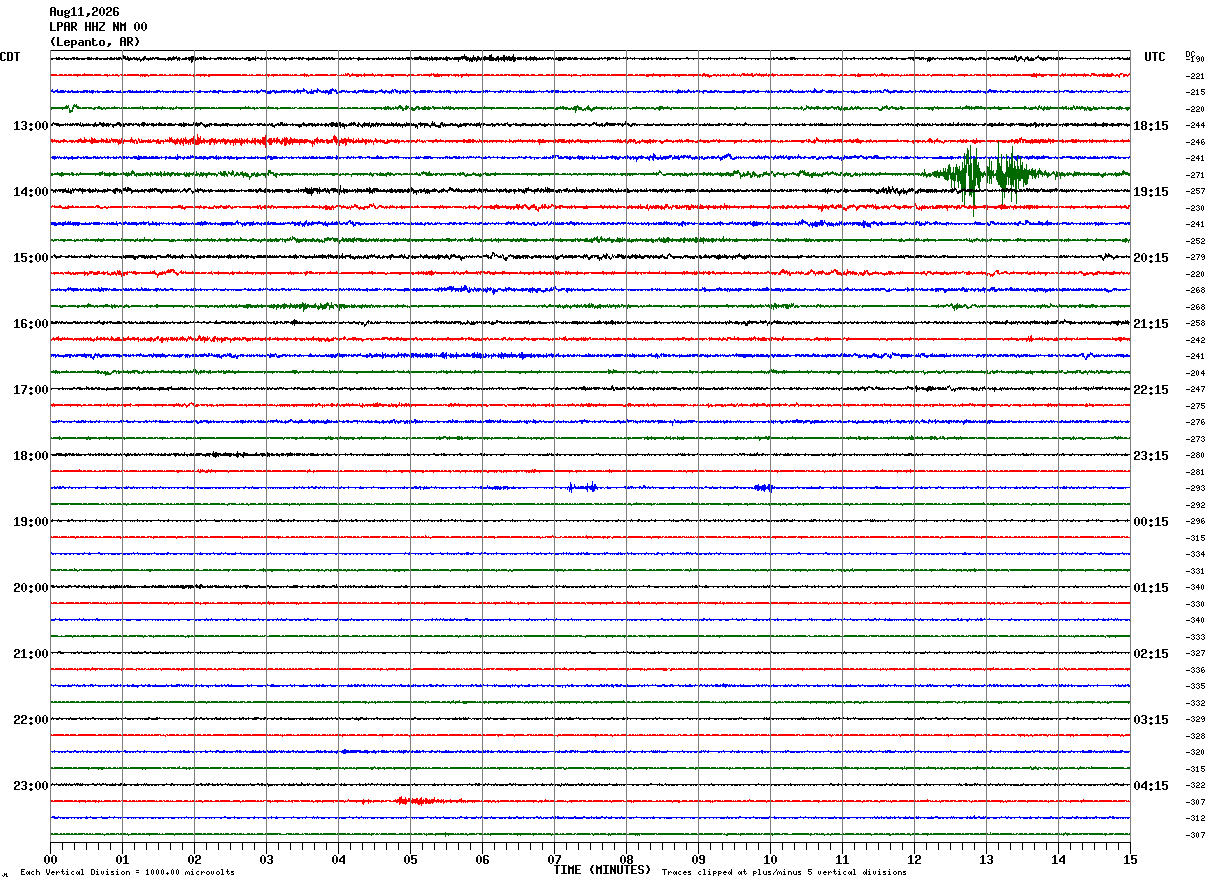Click the 00:15 UTC time label
Screen dimensions: 1210x886
(1150, 522)
